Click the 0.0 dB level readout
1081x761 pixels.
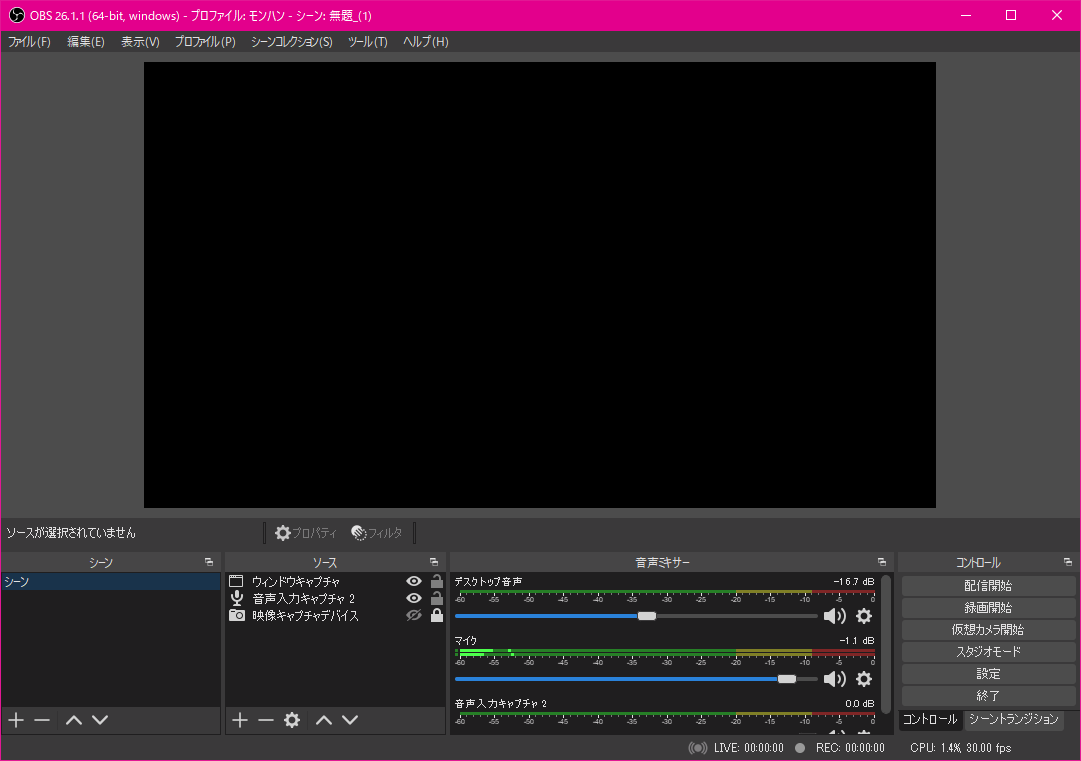coord(860,704)
